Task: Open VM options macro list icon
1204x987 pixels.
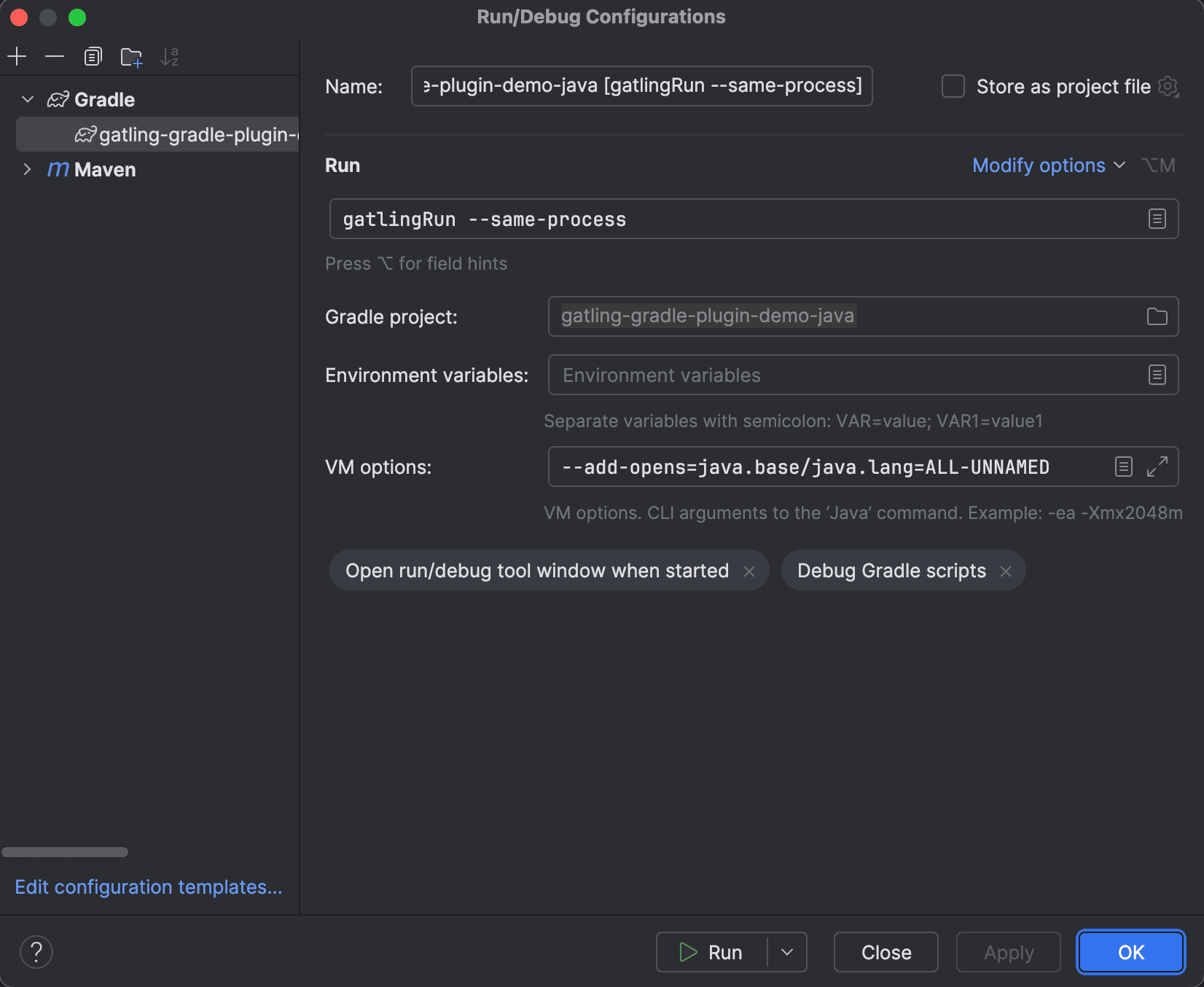Action: [x=1124, y=467]
